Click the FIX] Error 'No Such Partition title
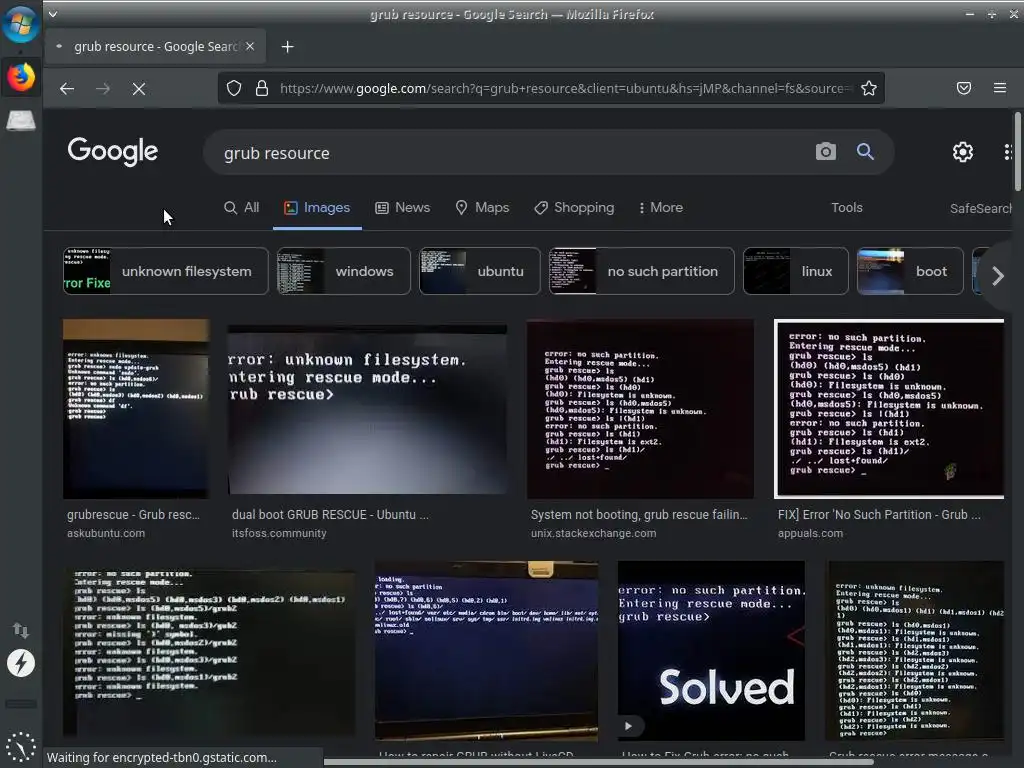This screenshot has width=1024, height=768. pyautogui.click(x=879, y=515)
